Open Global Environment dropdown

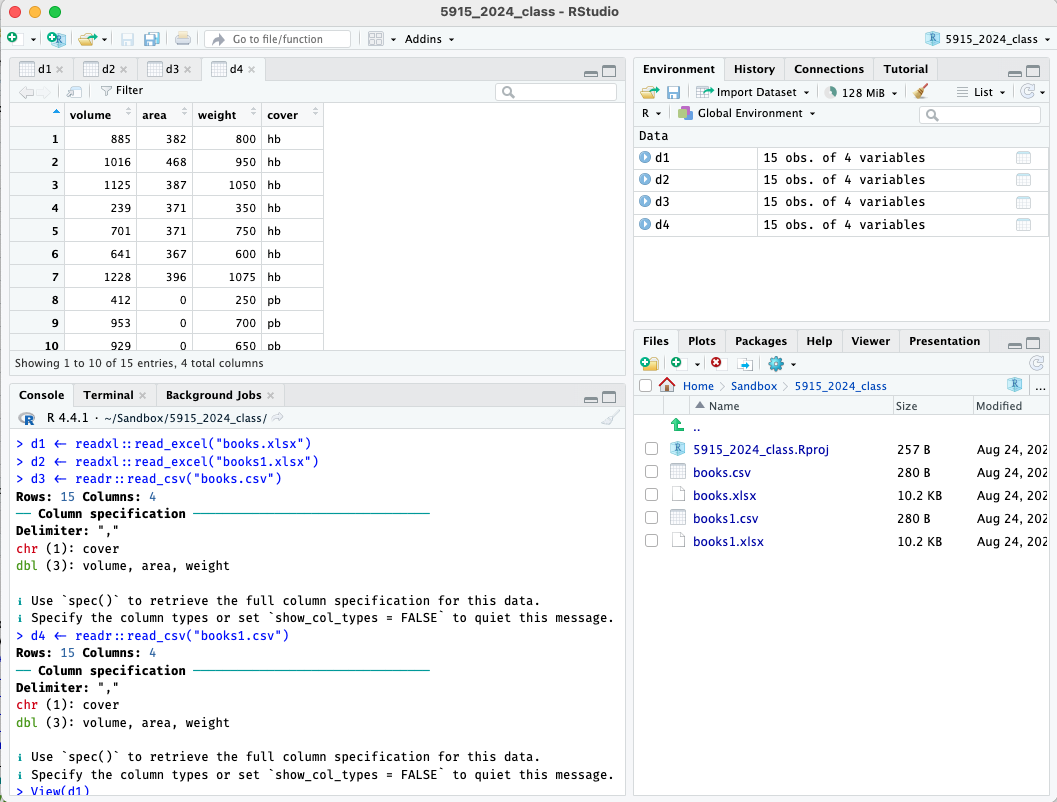[747, 113]
